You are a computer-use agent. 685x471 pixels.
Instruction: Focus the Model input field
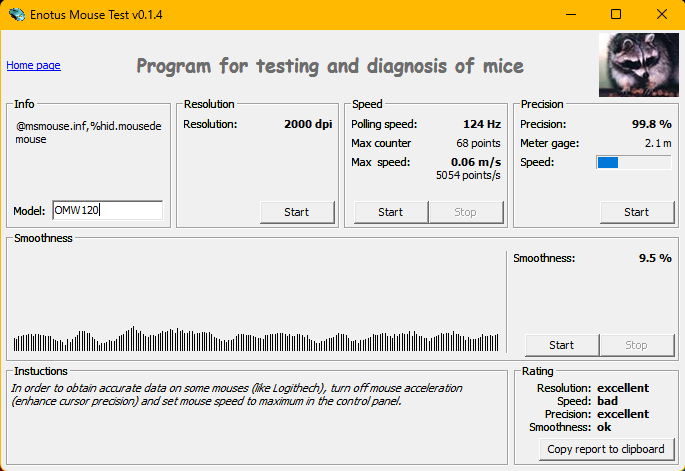pyautogui.click(x=107, y=210)
